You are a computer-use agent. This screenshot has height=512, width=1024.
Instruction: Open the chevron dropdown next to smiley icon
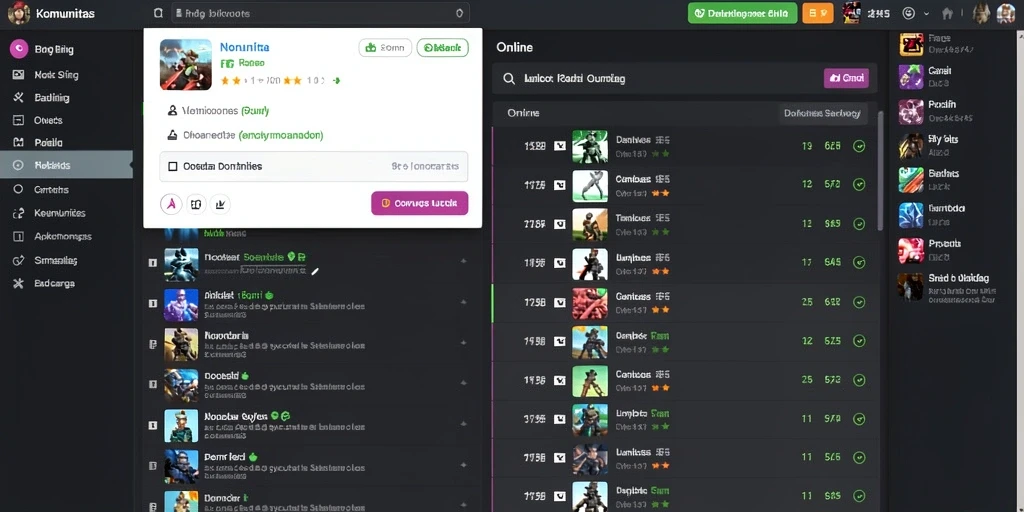926,13
